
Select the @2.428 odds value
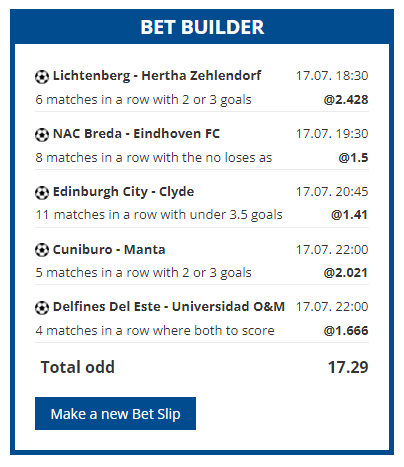[x=346, y=100]
